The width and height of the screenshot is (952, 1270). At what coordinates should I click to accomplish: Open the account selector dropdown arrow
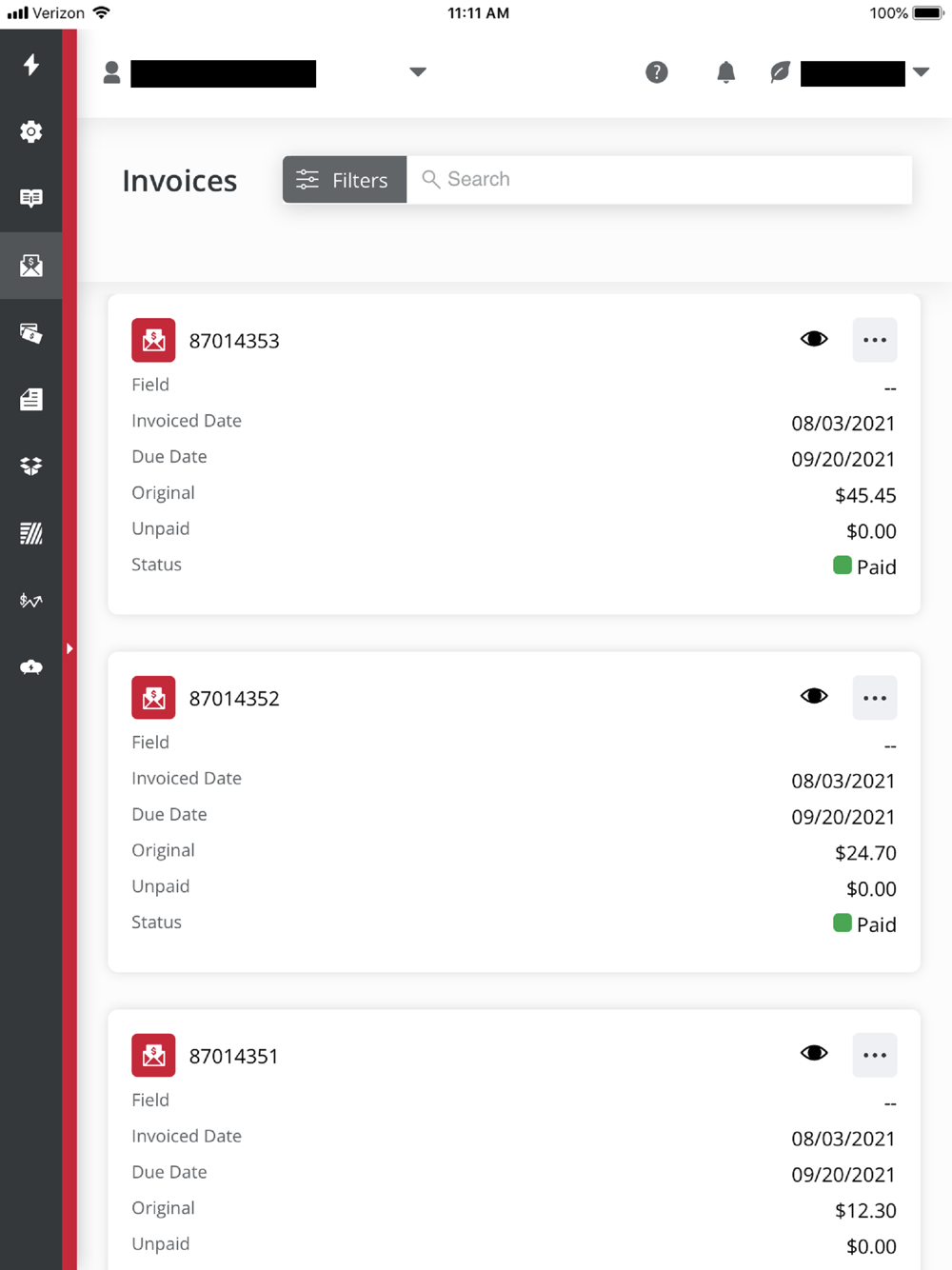click(x=417, y=71)
